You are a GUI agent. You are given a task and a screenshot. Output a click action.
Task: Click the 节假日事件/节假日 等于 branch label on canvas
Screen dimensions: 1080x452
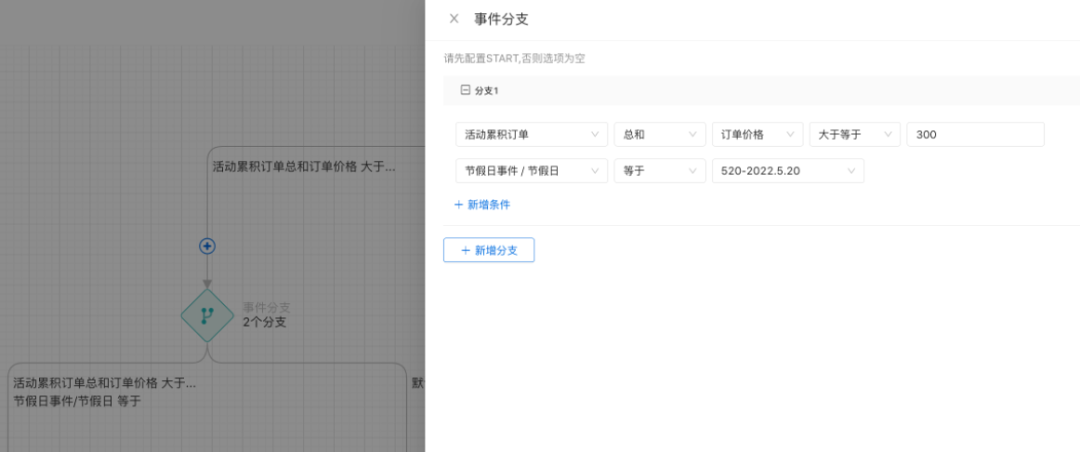(x=77, y=401)
